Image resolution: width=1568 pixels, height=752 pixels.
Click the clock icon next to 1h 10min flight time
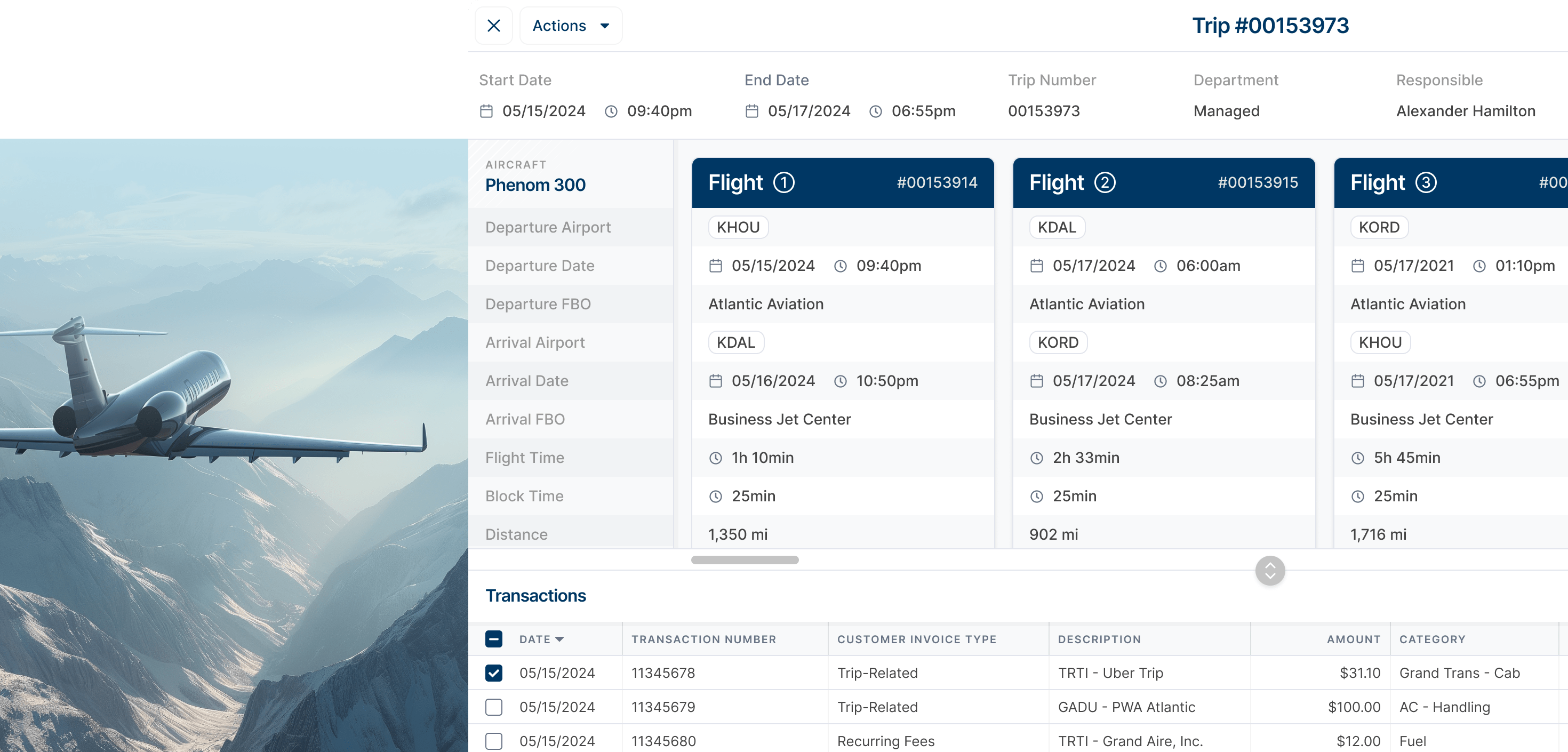click(715, 458)
